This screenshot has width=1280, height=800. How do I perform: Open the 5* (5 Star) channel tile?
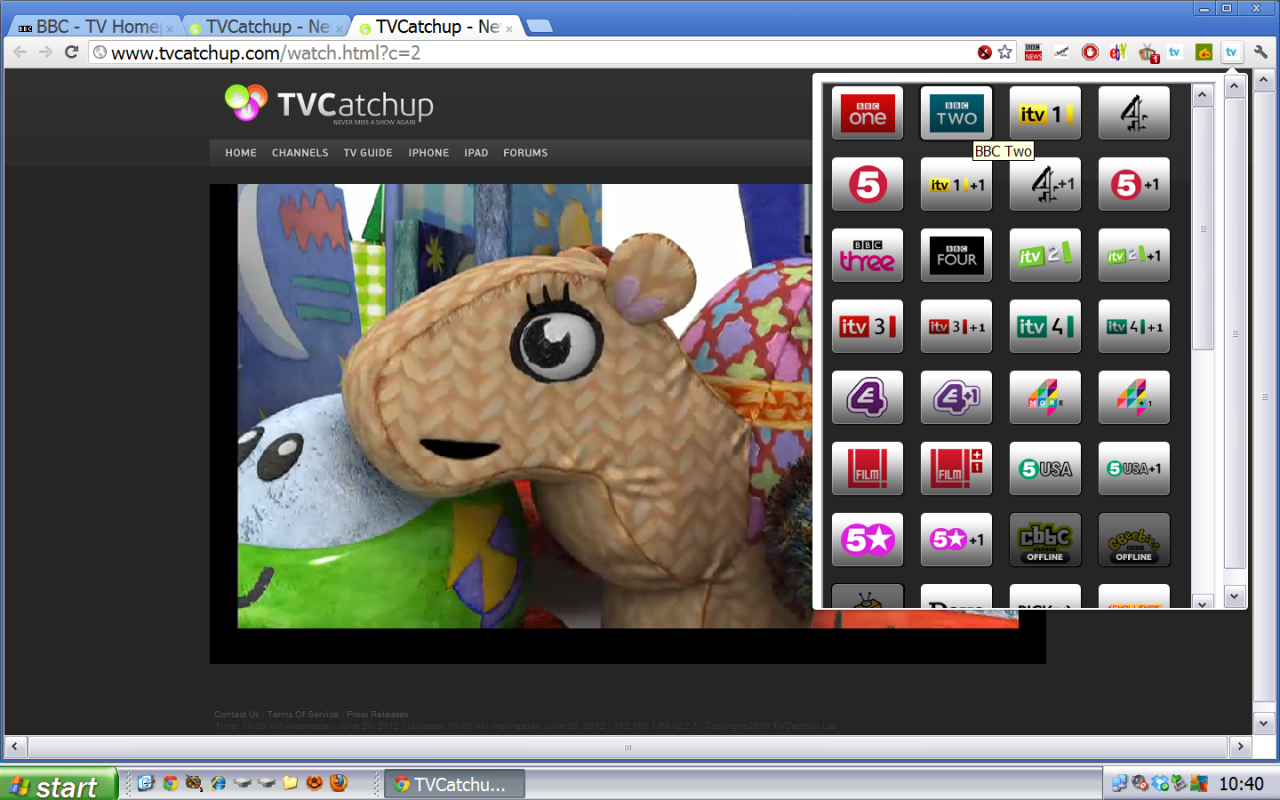[867, 540]
